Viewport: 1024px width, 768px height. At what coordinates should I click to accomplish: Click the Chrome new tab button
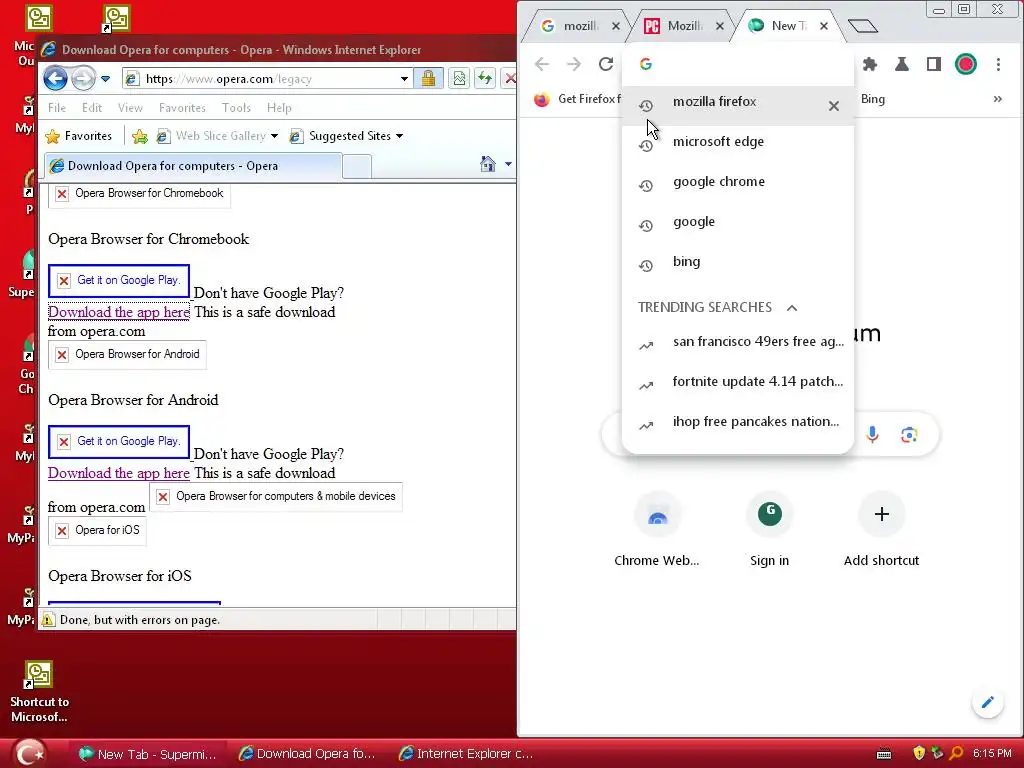[x=863, y=26]
